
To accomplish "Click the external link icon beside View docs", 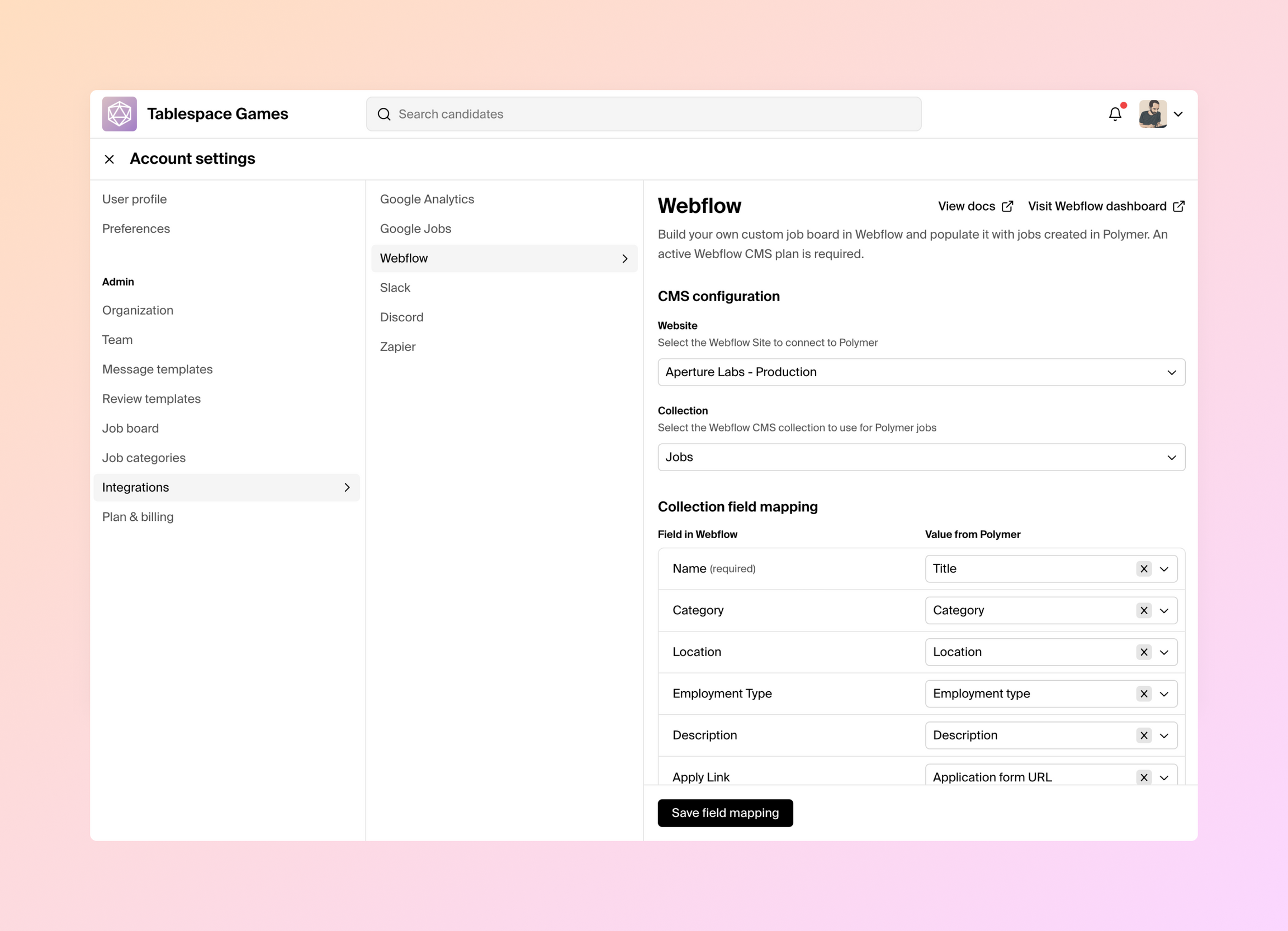I will coord(1007,206).
